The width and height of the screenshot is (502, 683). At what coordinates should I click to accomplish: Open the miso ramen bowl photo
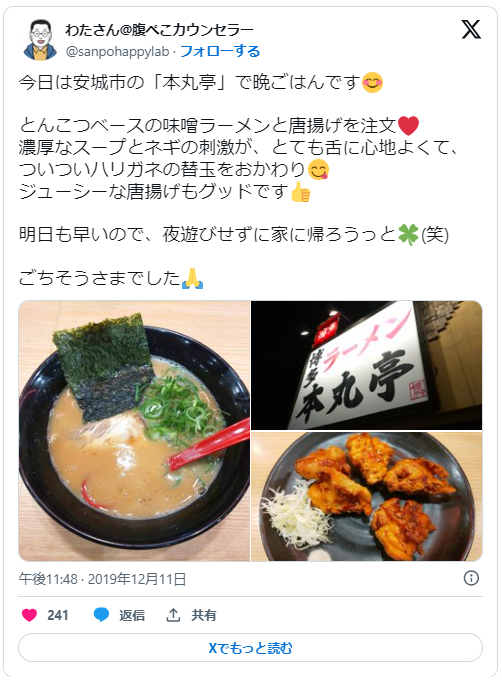134,431
